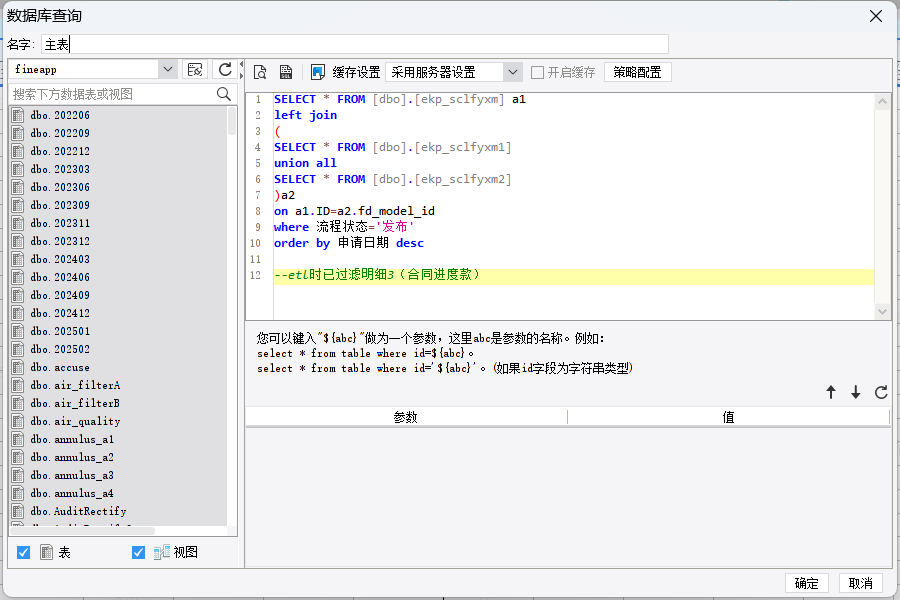This screenshot has height=600, width=900.
Task: Click SQL editor scroll up arrow
Action: [882, 101]
